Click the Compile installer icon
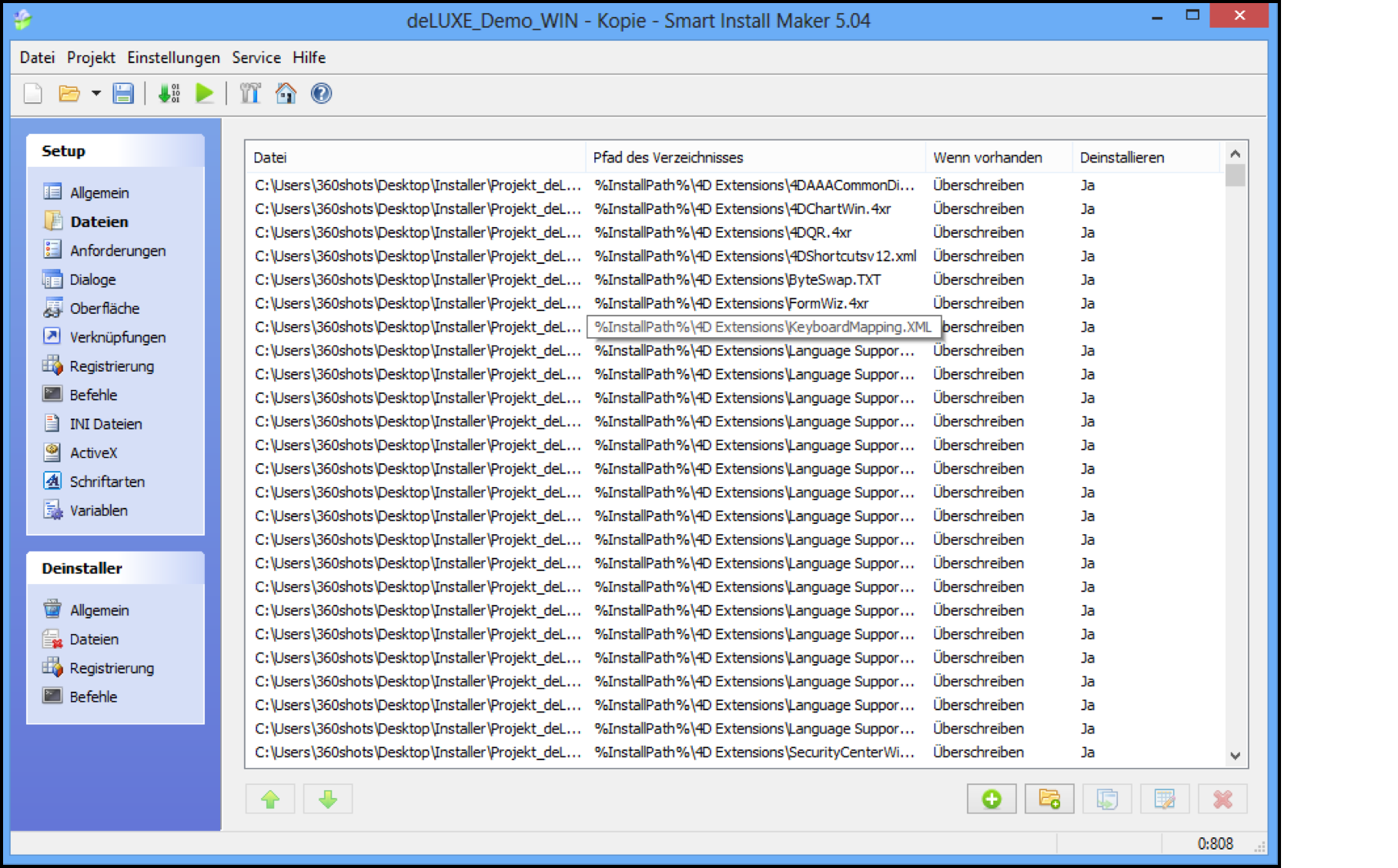 (x=169, y=94)
